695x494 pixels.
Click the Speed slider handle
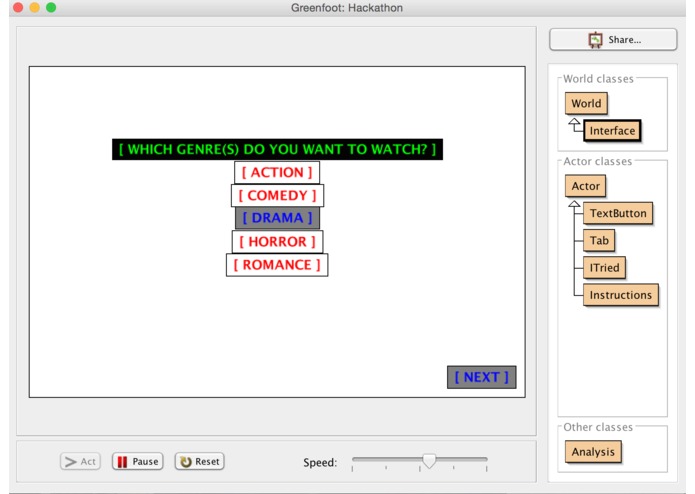[x=429, y=461]
